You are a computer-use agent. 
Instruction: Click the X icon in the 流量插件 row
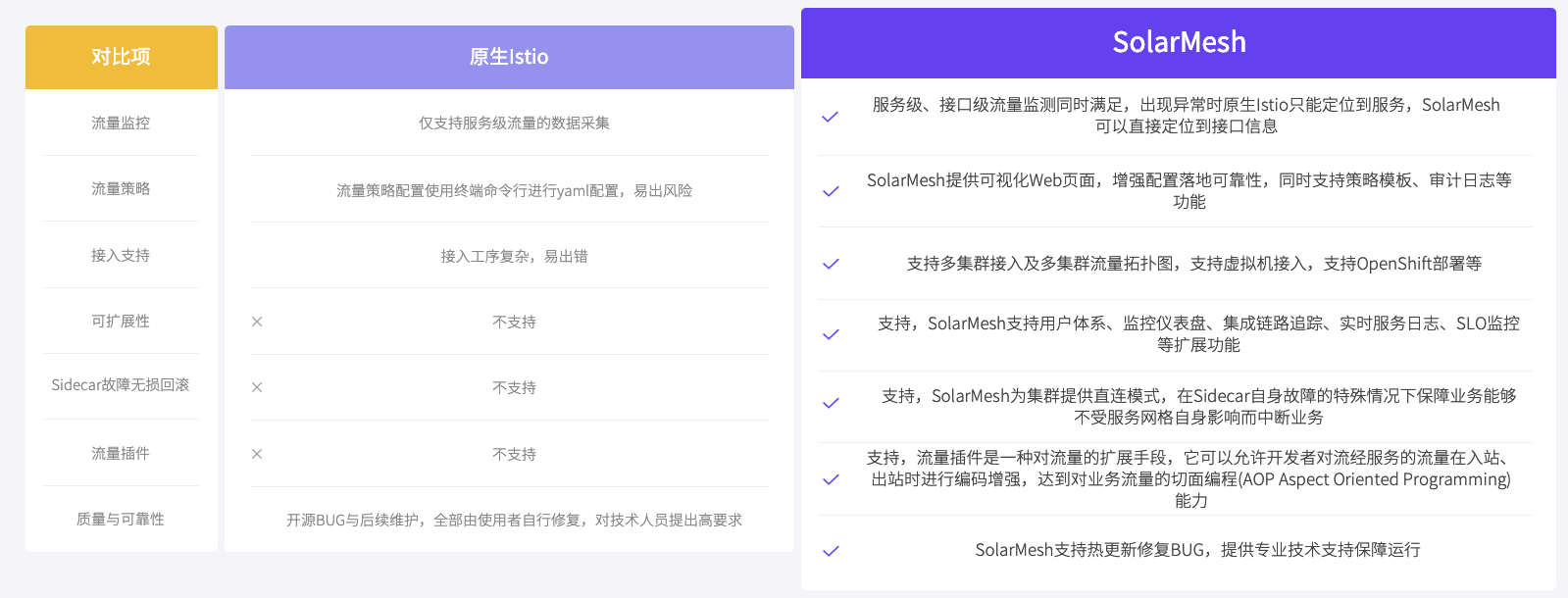[257, 454]
